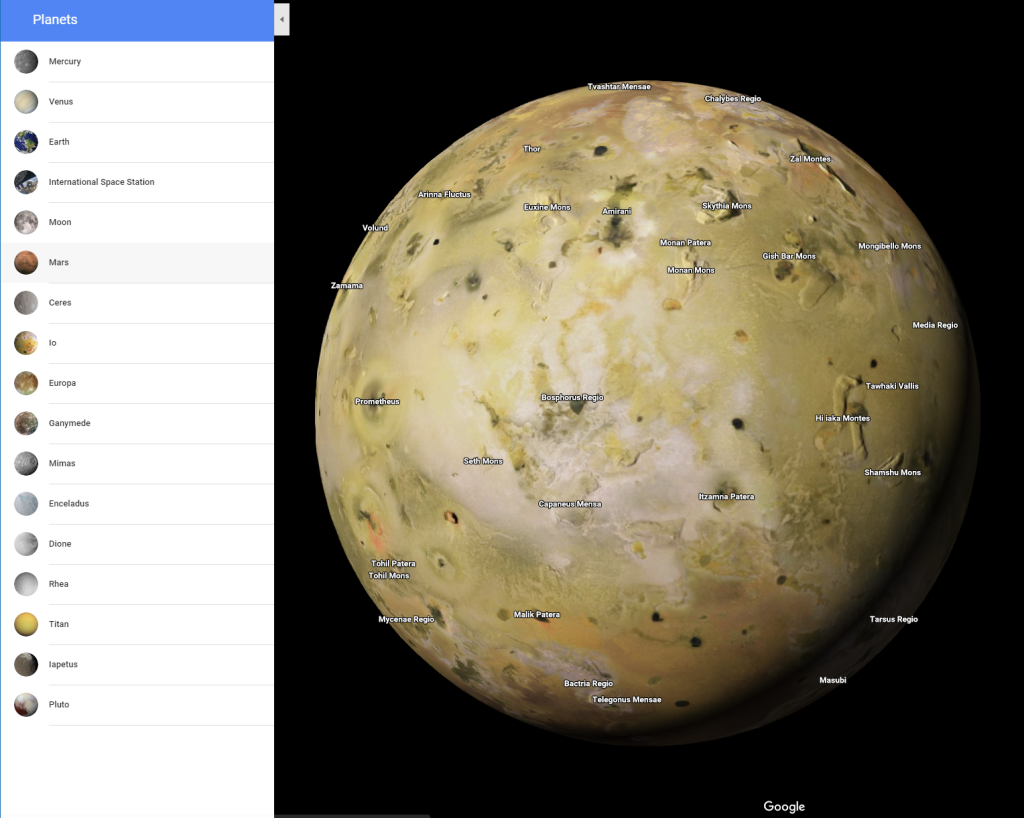Click the Moon icon in the sidebar
The width and height of the screenshot is (1024, 818).
click(x=25, y=222)
